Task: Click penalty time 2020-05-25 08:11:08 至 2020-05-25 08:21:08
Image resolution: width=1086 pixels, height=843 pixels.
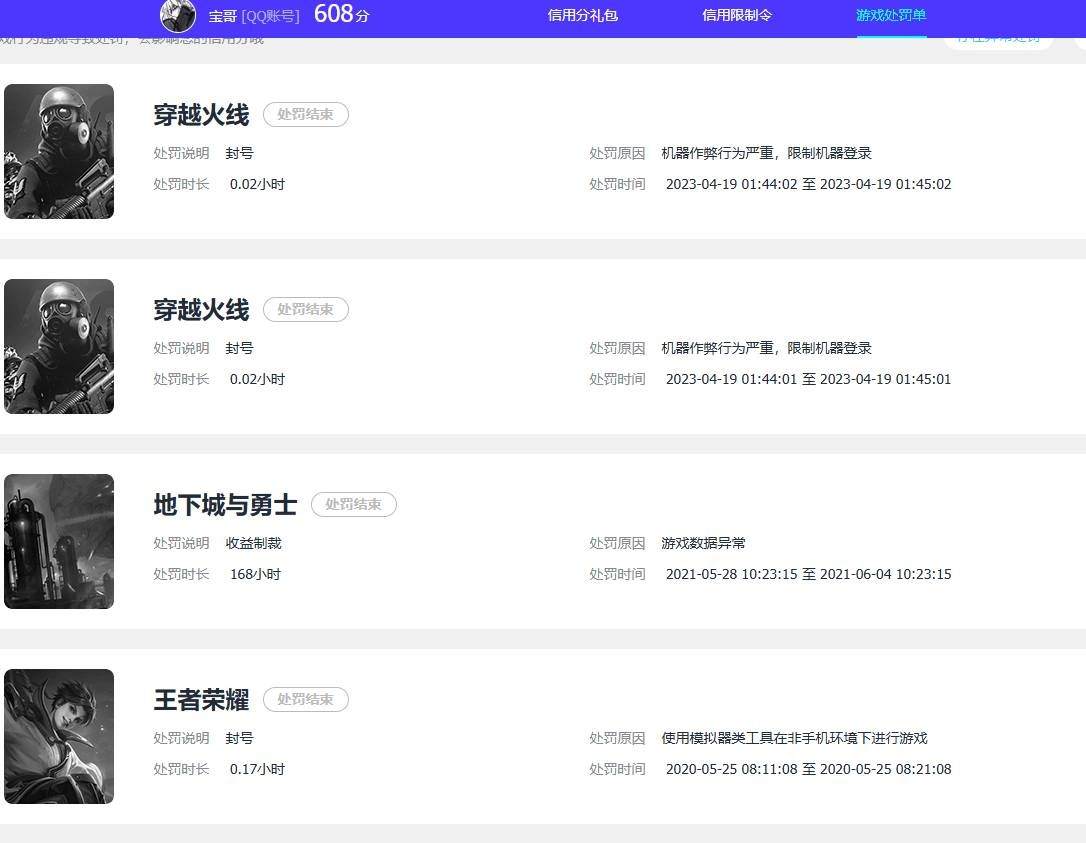Action: point(808,770)
